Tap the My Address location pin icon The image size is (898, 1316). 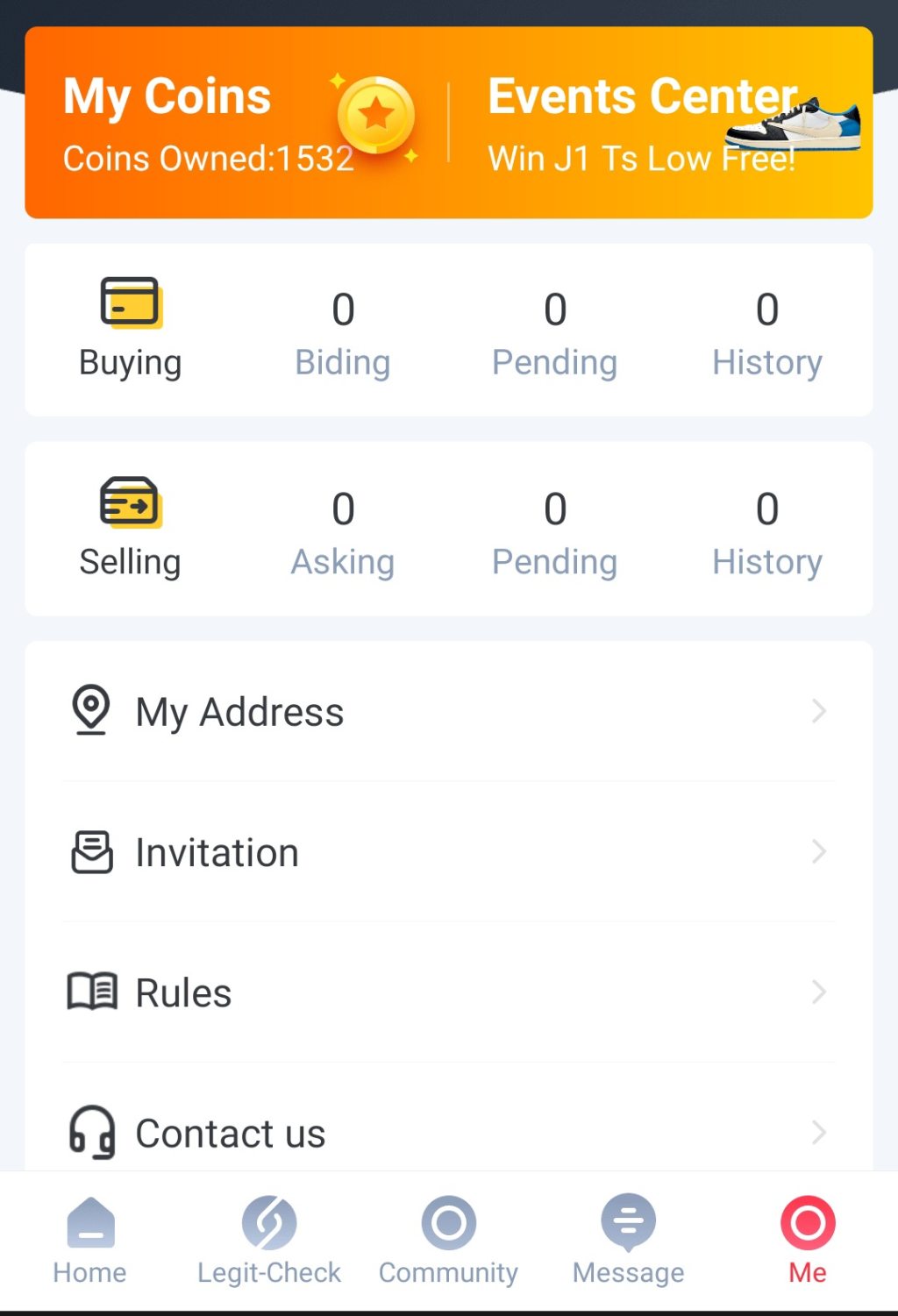coord(91,709)
